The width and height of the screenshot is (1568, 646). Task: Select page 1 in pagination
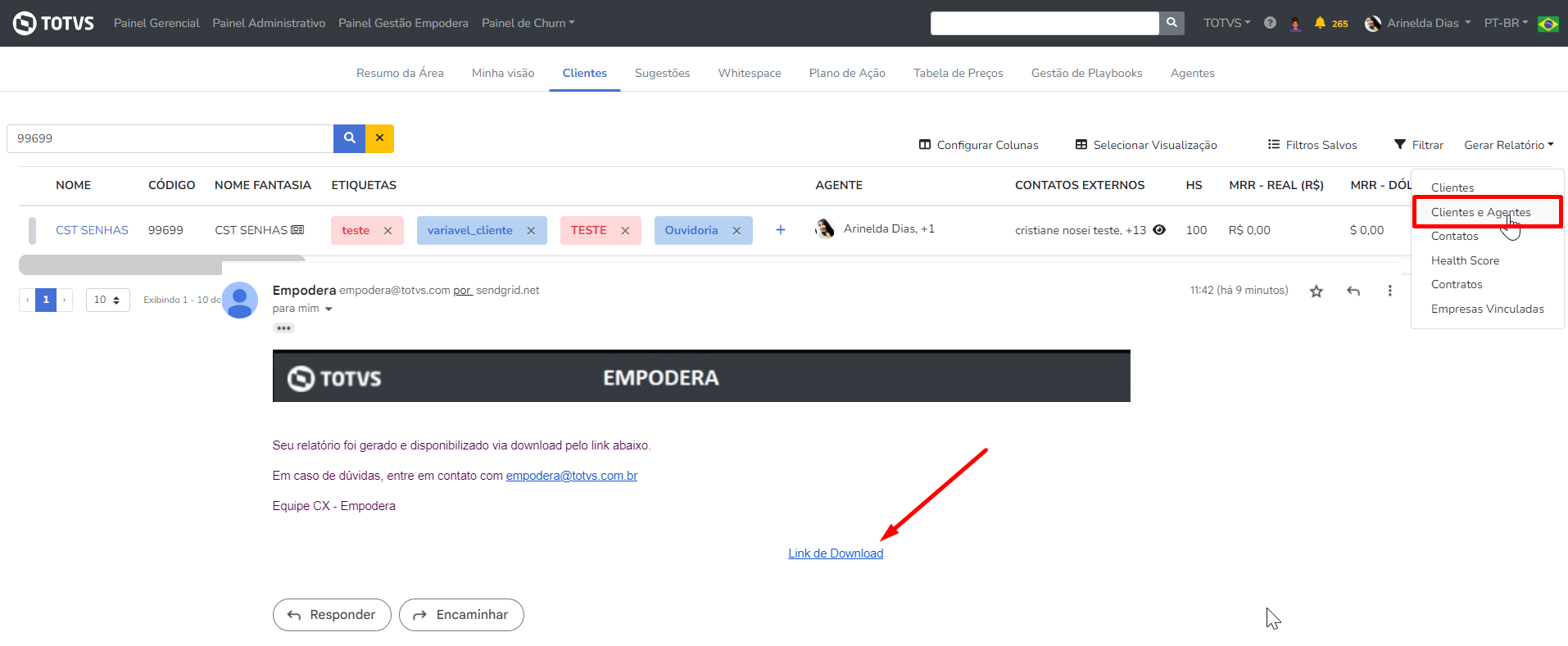tap(46, 300)
